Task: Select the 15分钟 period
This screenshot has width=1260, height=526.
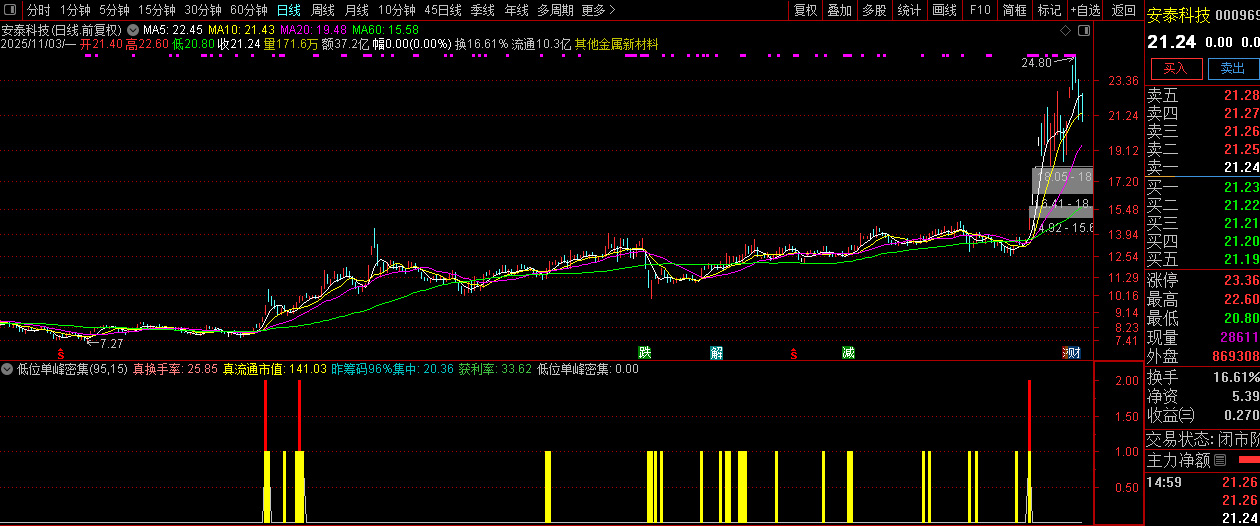Action: [x=156, y=10]
